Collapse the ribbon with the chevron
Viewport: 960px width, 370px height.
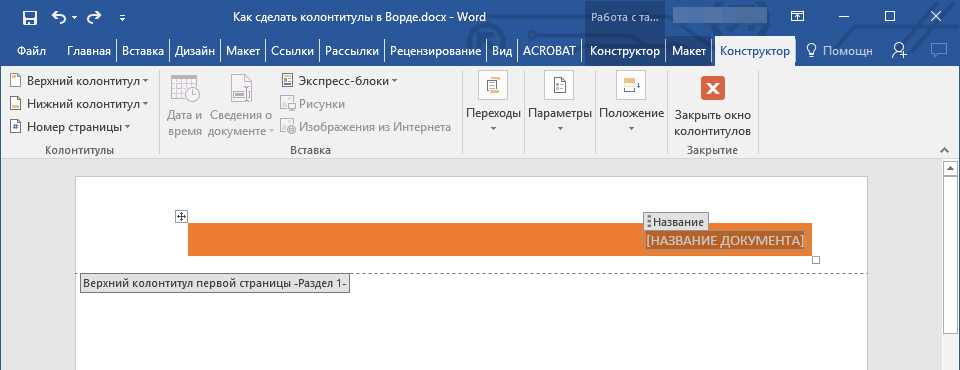(944, 150)
